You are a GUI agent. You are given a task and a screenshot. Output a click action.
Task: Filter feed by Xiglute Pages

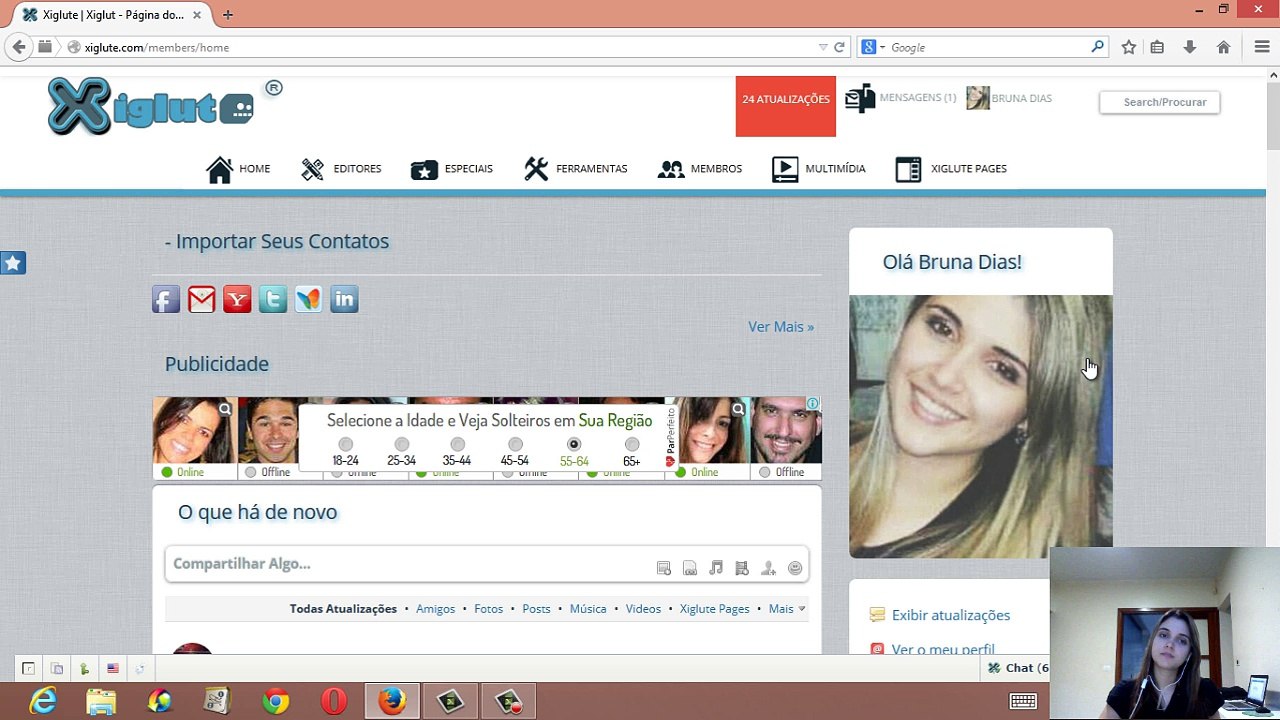pos(714,609)
